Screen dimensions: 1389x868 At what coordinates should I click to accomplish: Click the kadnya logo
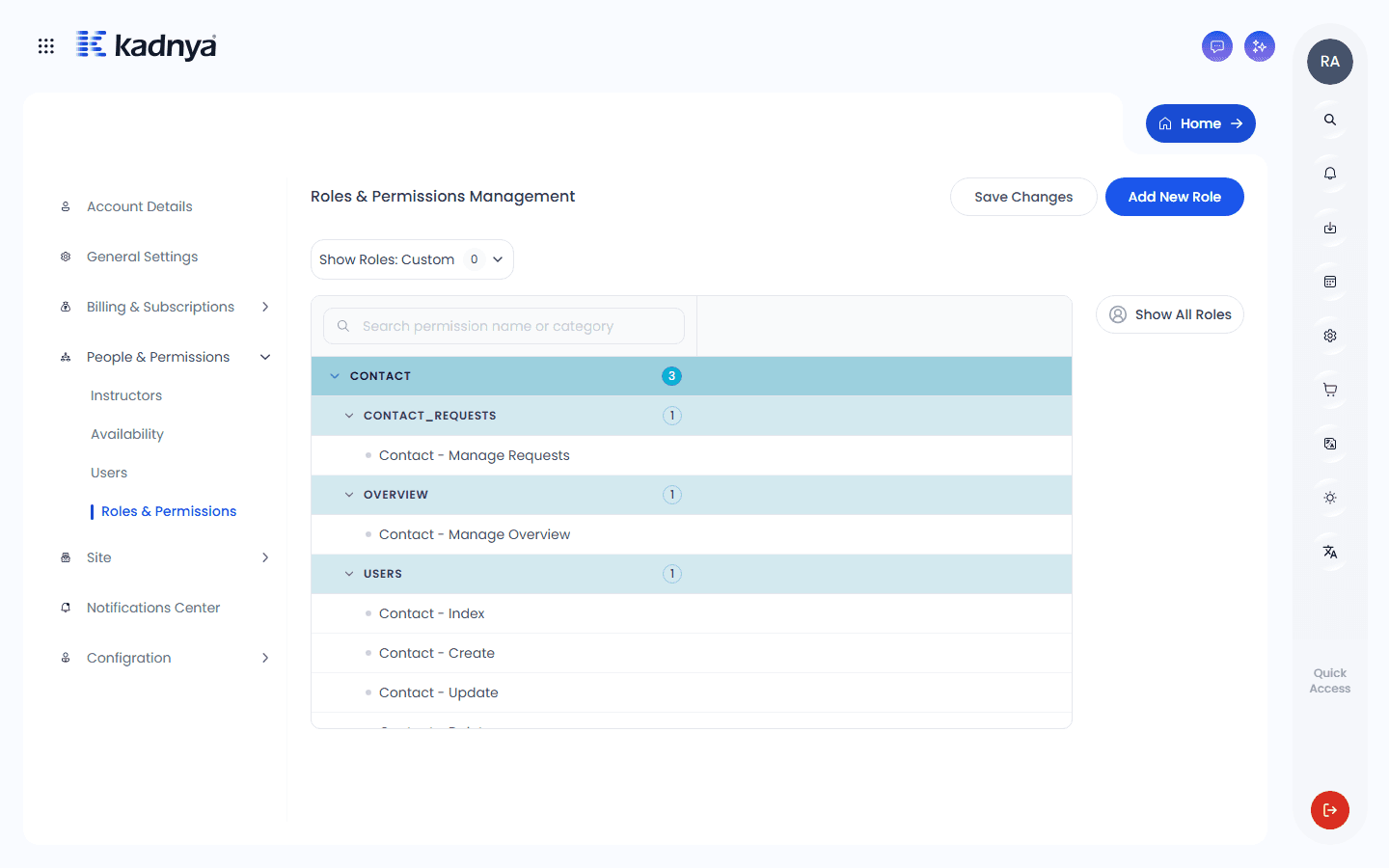tap(147, 45)
